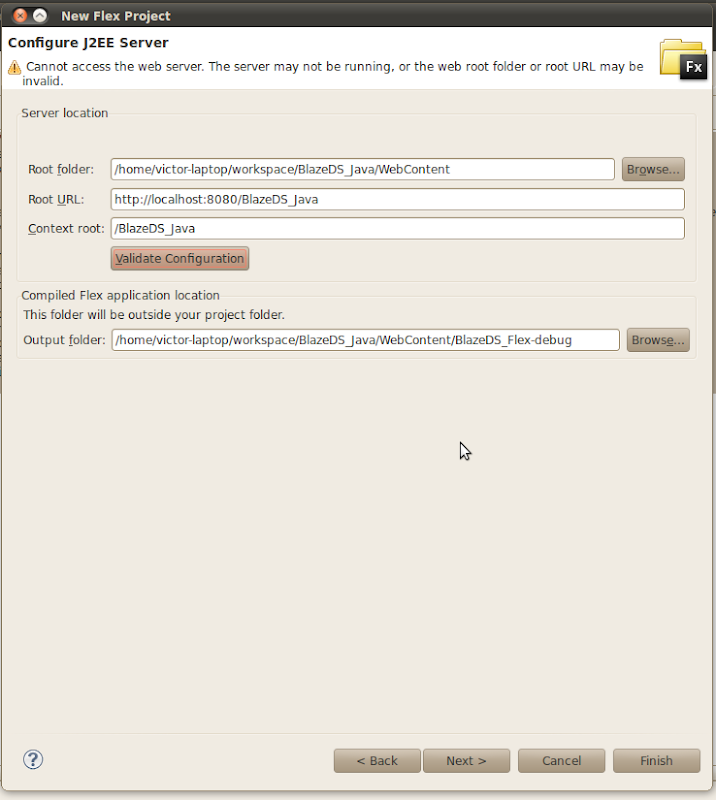Viewport: 716px width, 800px height.
Task: Go to previous page with Back
Action: 377,761
